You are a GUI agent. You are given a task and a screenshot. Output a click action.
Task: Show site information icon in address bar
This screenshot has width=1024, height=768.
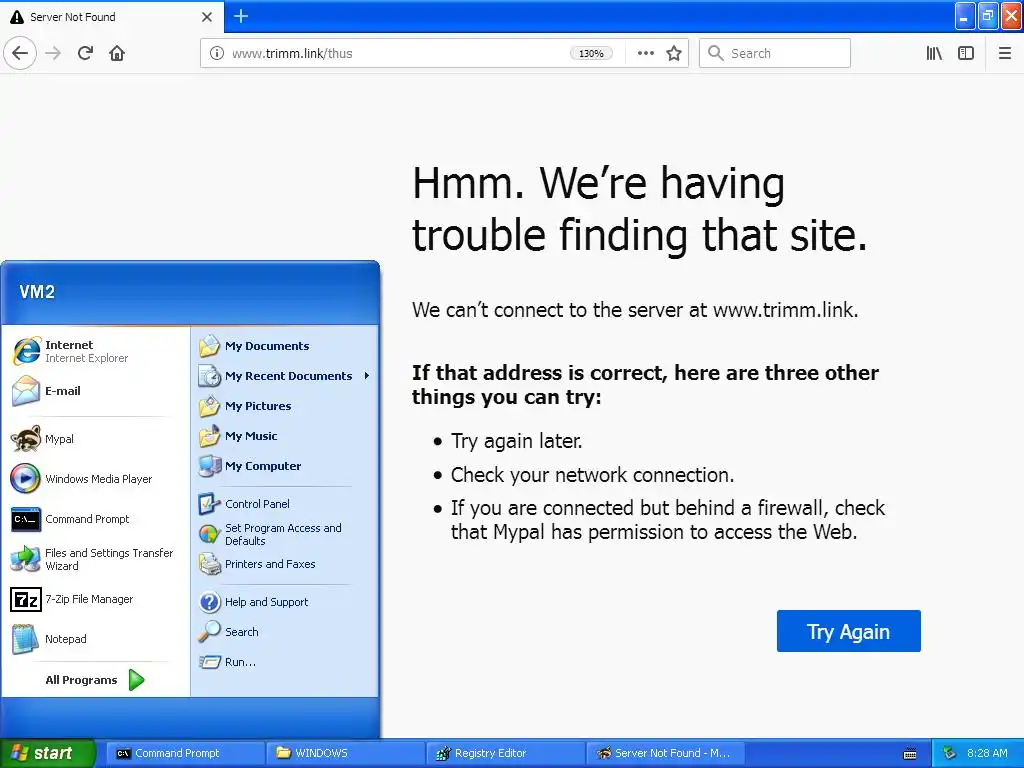click(x=216, y=53)
